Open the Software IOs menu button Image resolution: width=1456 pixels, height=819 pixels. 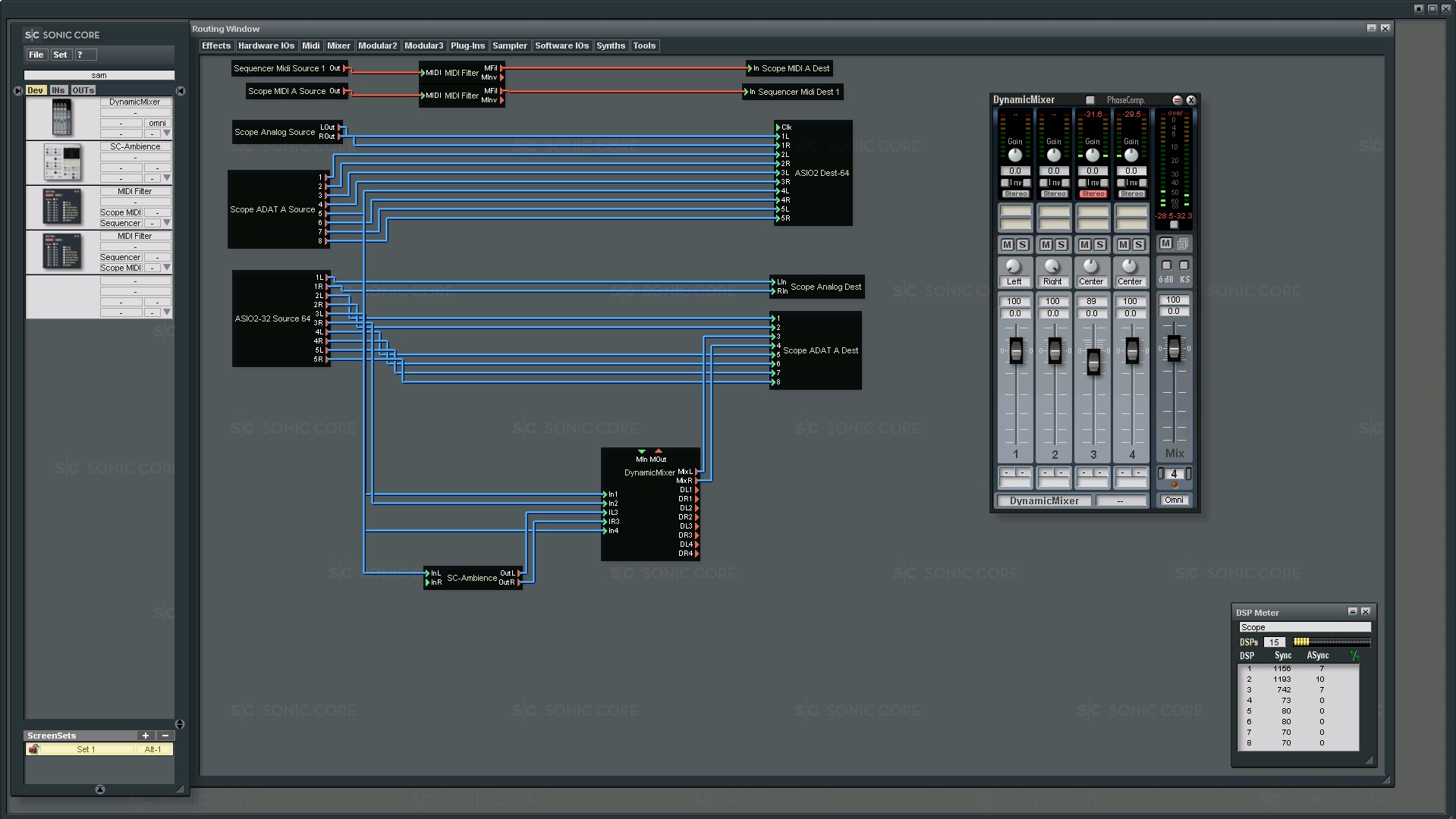coord(562,46)
